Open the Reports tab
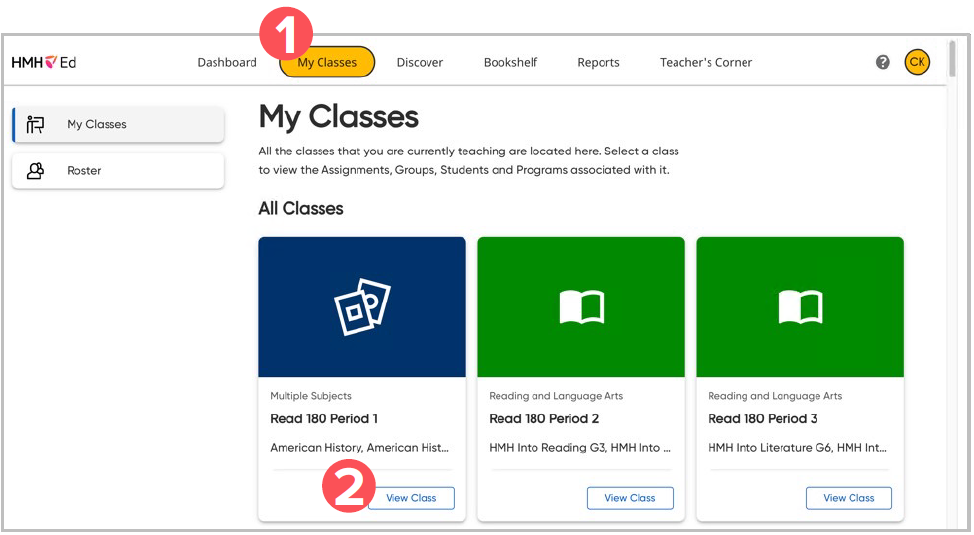Image resolution: width=974 pixels, height=535 pixels. 598,62
